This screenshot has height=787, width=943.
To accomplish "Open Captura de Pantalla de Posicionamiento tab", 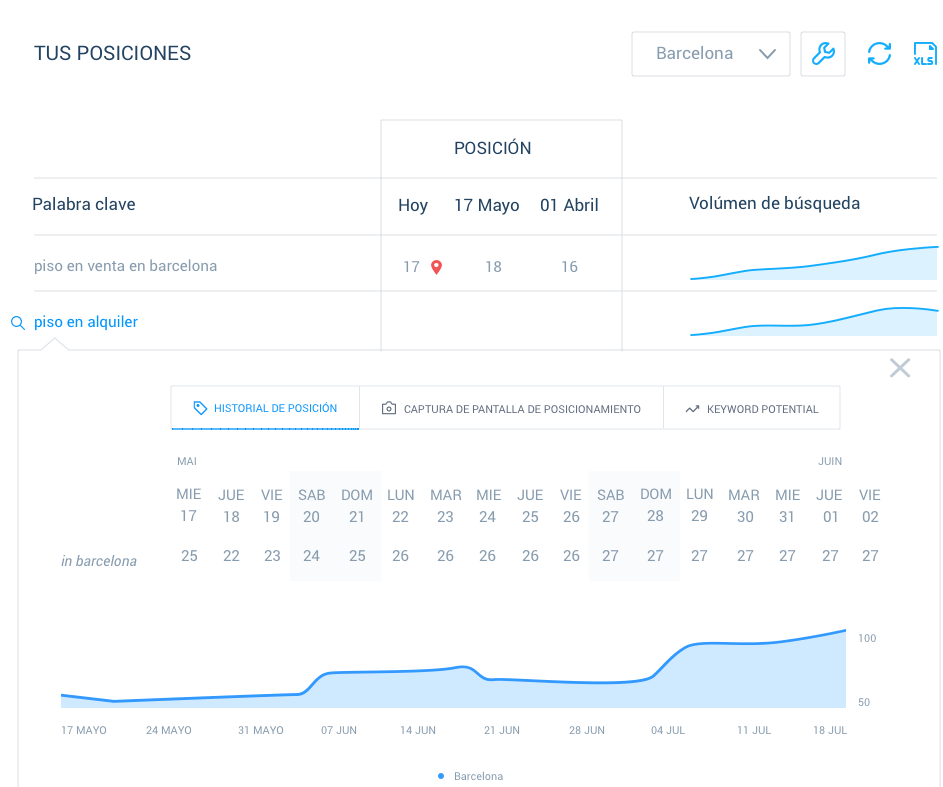I will tap(511, 408).
